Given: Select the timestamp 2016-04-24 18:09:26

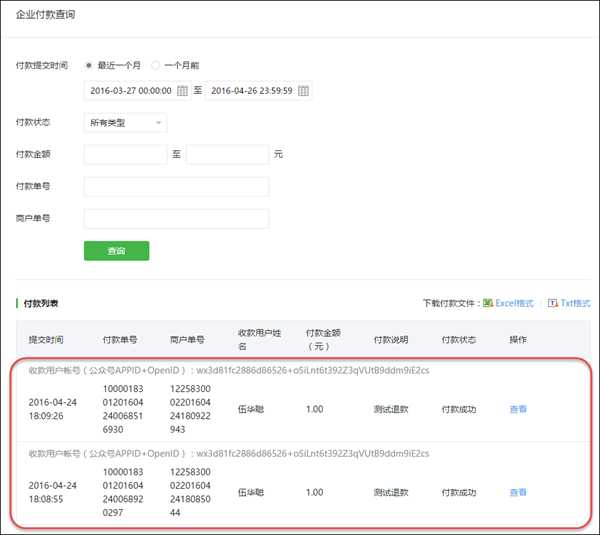Looking at the screenshot, I should (53, 409).
